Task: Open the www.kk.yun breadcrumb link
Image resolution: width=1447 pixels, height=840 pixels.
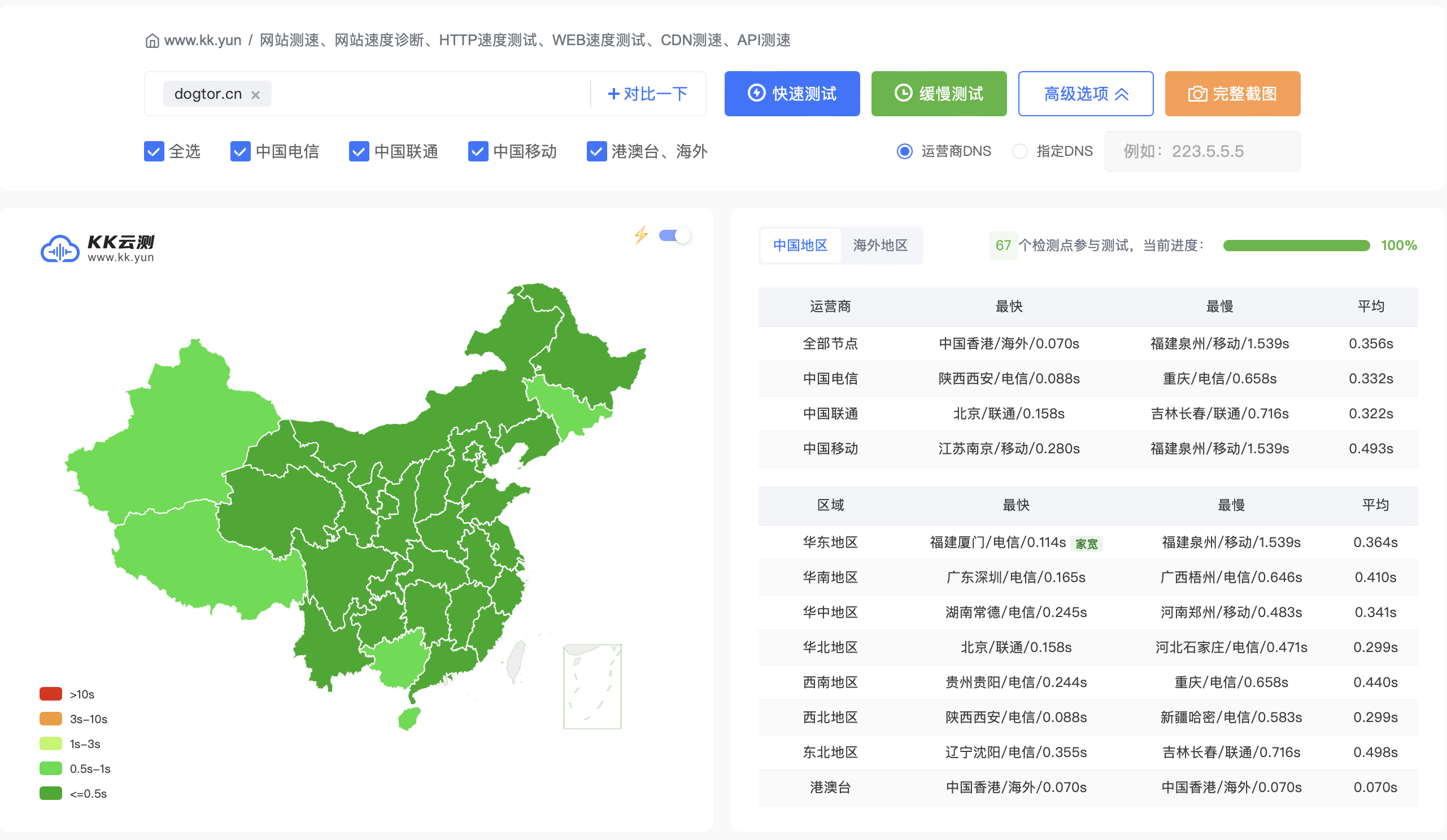Action: click(x=203, y=40)
